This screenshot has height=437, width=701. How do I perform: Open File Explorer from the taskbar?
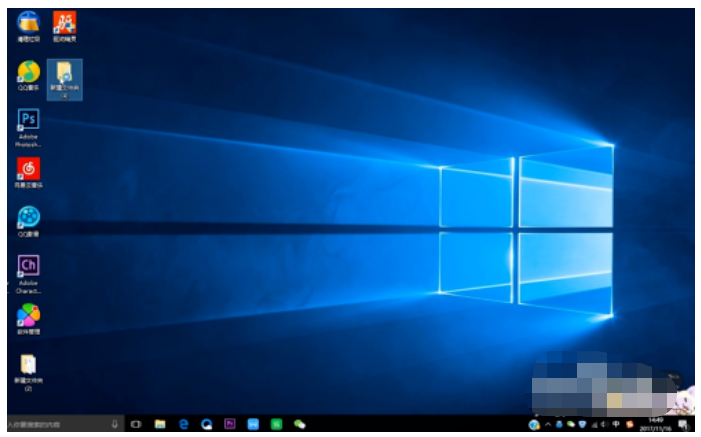point(160,425)
